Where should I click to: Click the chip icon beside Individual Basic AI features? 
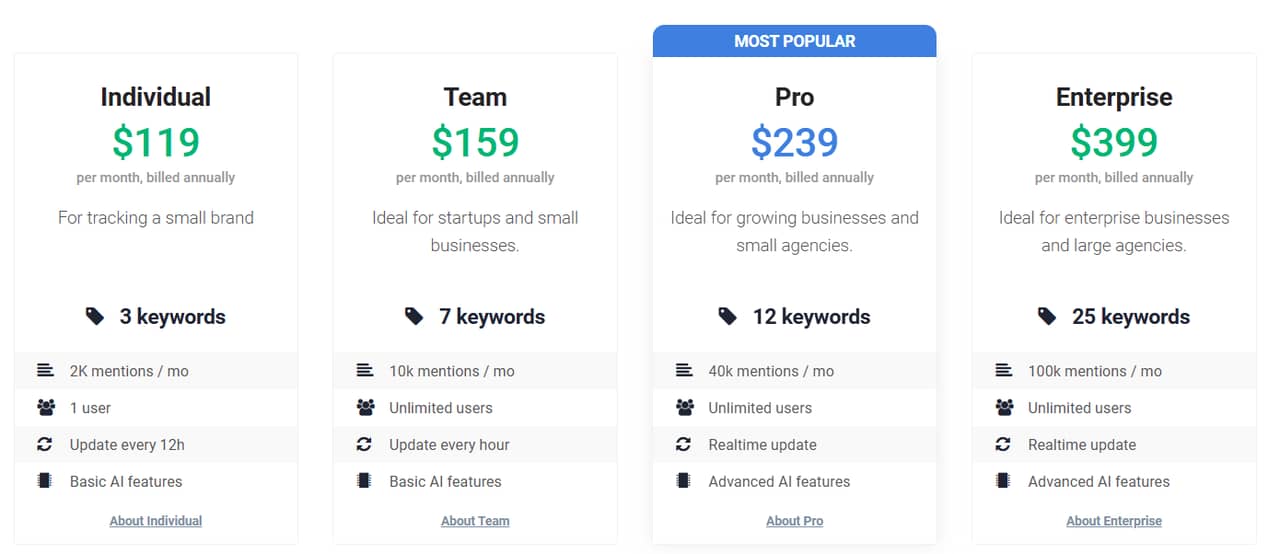pos(45,481)
